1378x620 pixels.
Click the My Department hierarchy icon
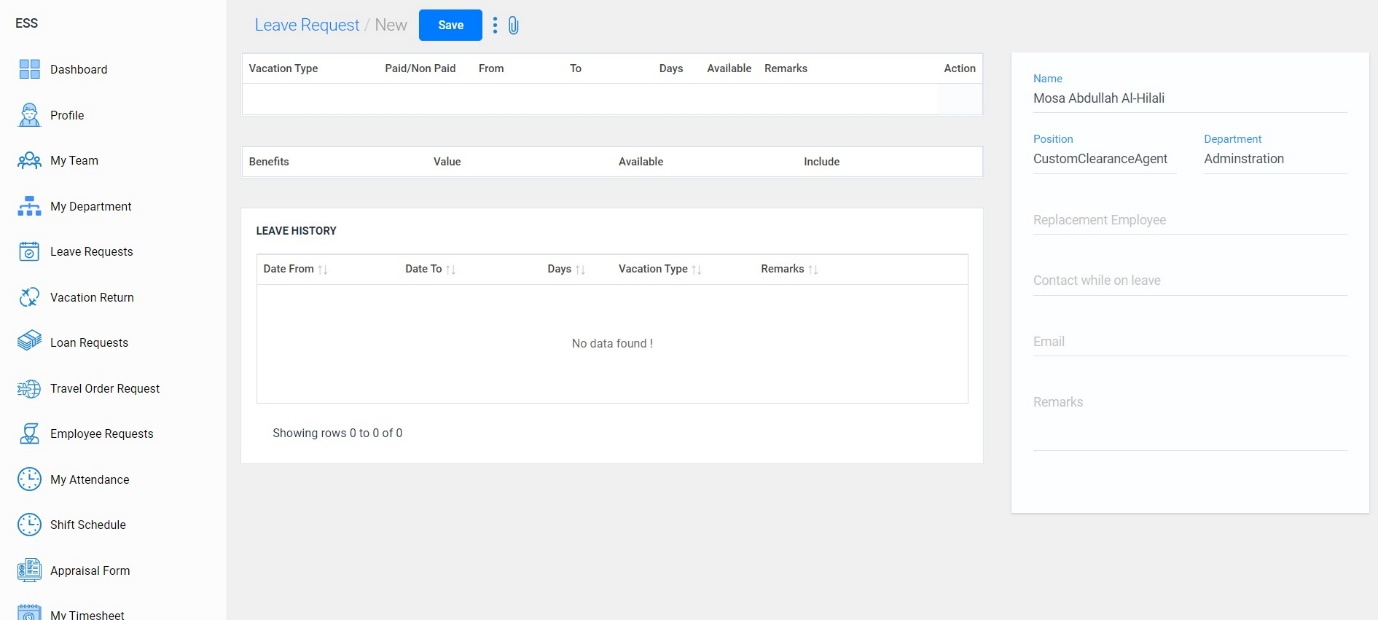[30, 206]
